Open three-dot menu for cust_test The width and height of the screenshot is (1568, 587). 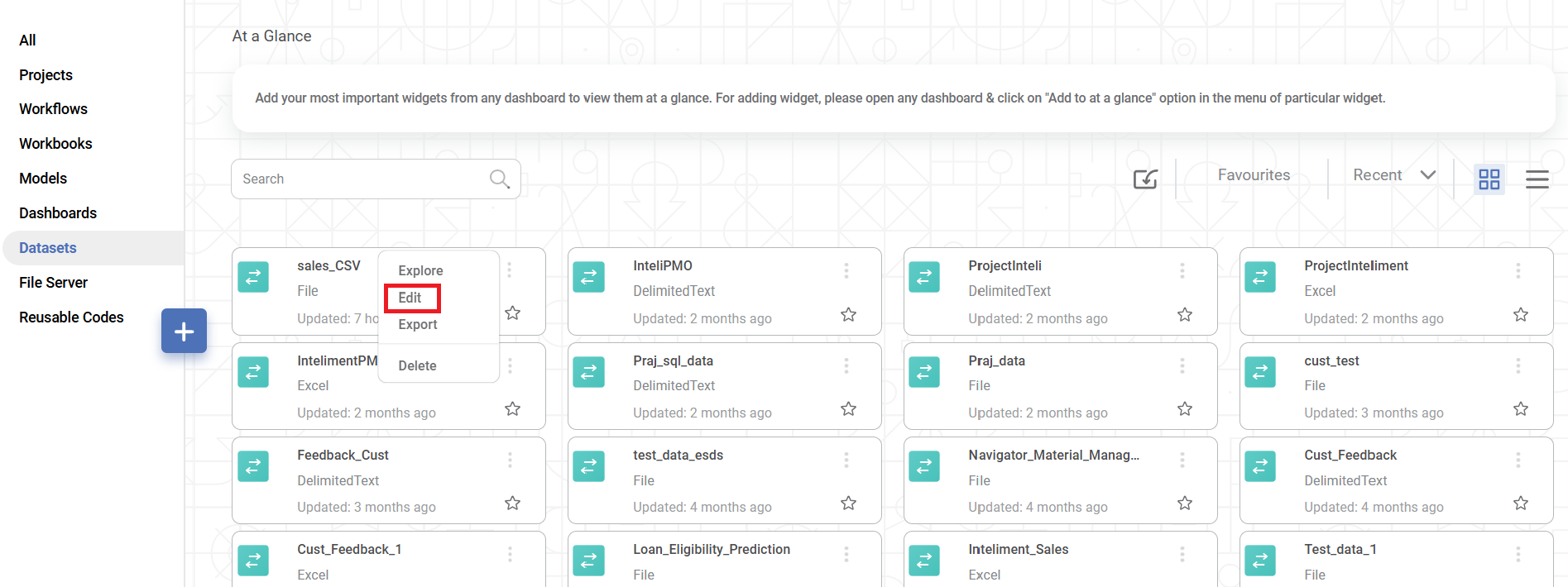[x=1518, y=365]
